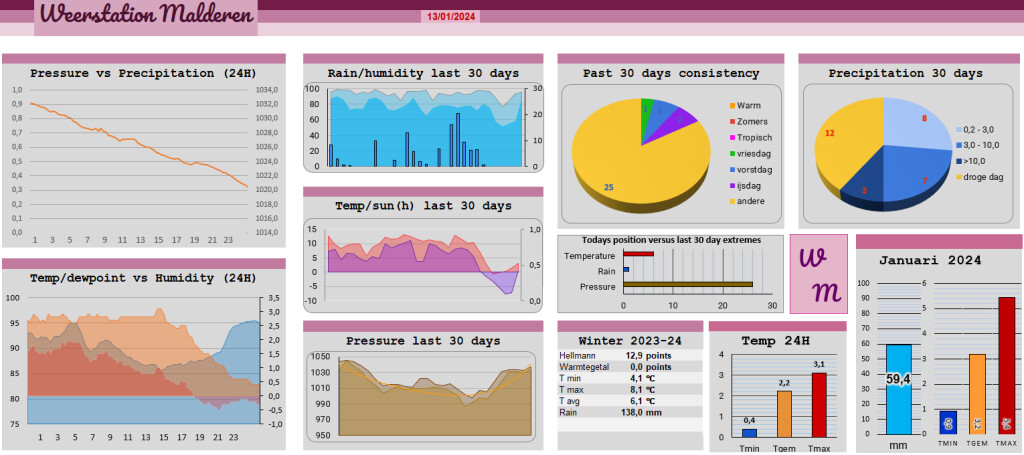Click the orange pressure line in 24H chart
Image resolution: width=1024 pixels, height=455 pixels.
139,144
